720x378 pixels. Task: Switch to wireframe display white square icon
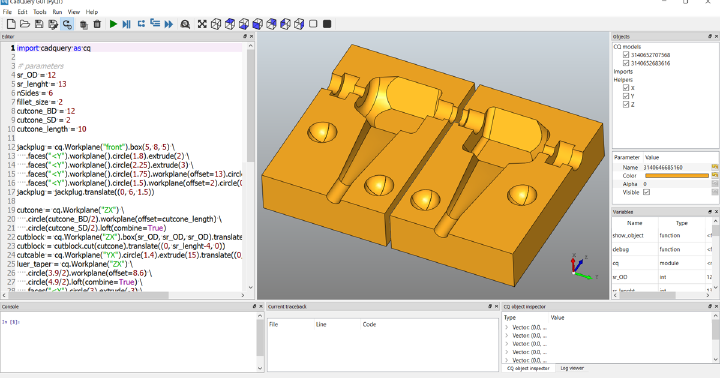pyautogui.click(x=313, y=24)
